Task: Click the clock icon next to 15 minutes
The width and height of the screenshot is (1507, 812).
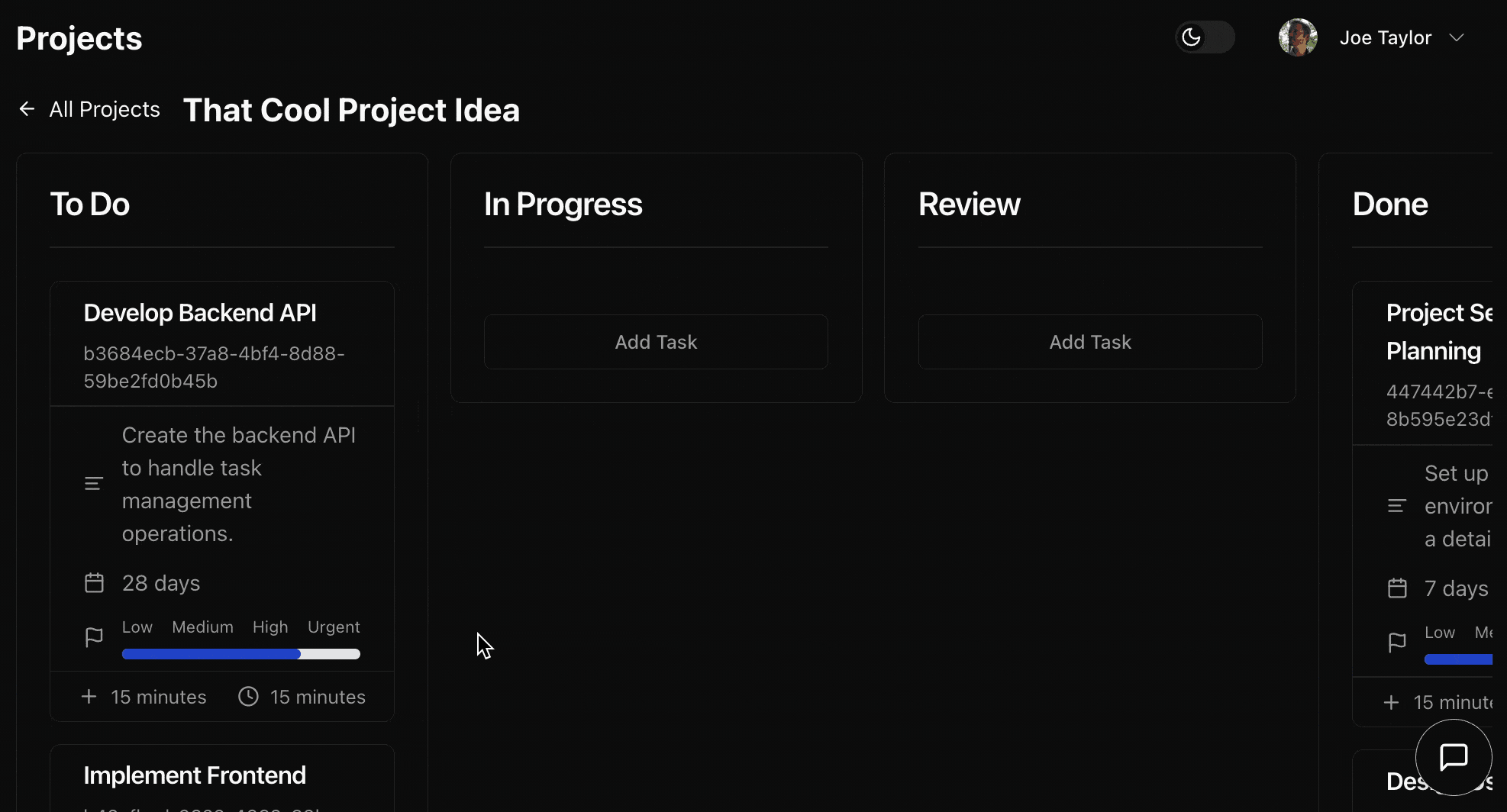Action: pyautogui.click(x=247, y=696)
